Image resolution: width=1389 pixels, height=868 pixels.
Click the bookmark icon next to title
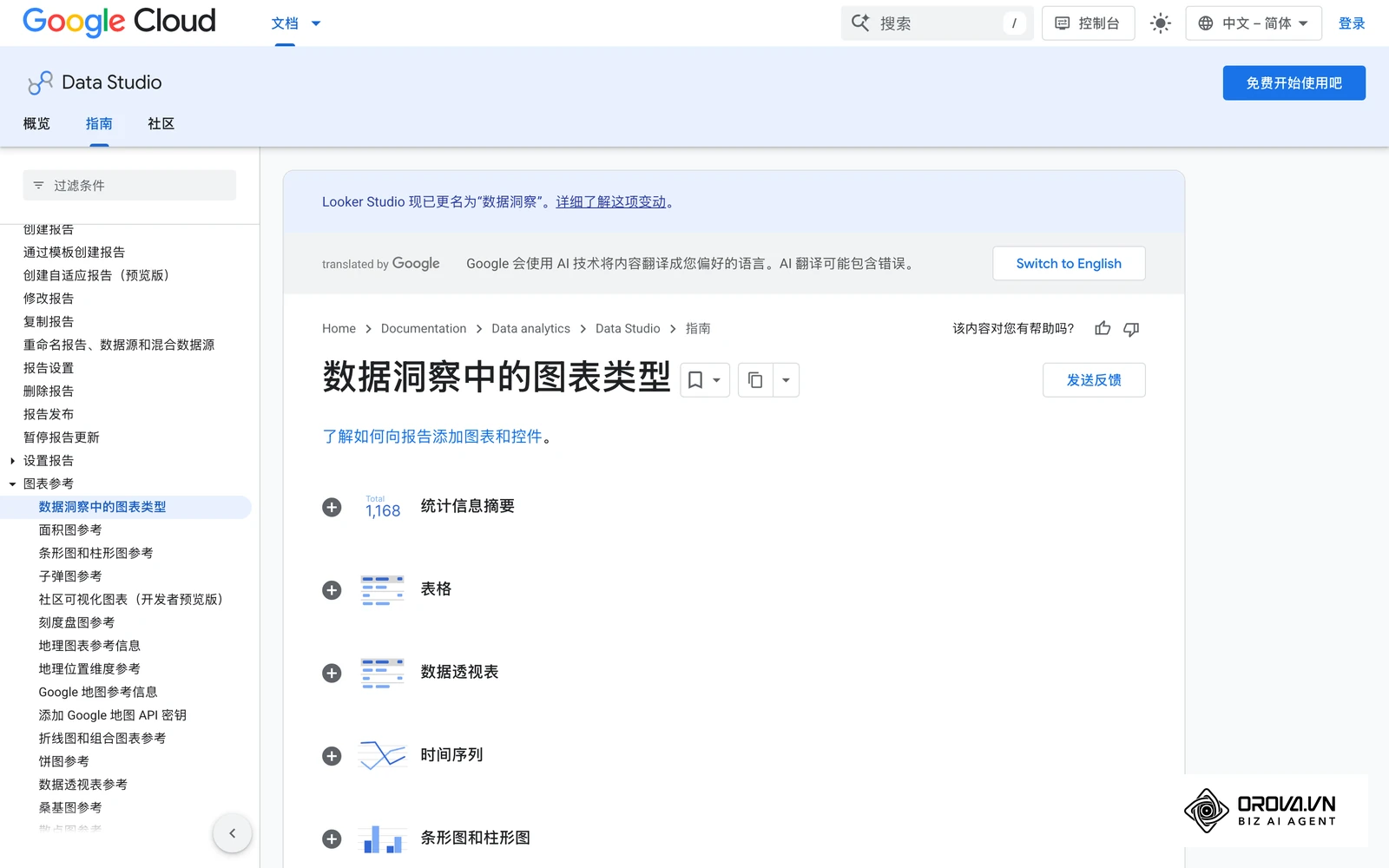[695, 380]
